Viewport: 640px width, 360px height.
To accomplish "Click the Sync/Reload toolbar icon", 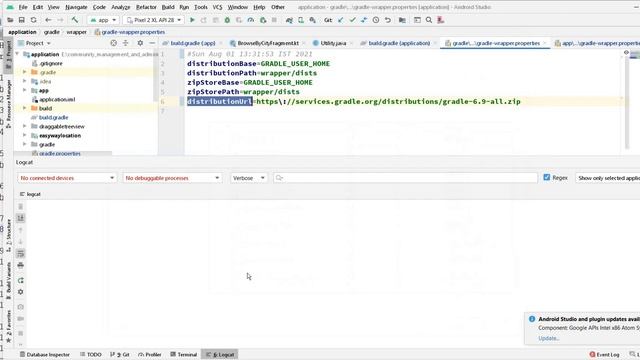I will pos(33,20).
